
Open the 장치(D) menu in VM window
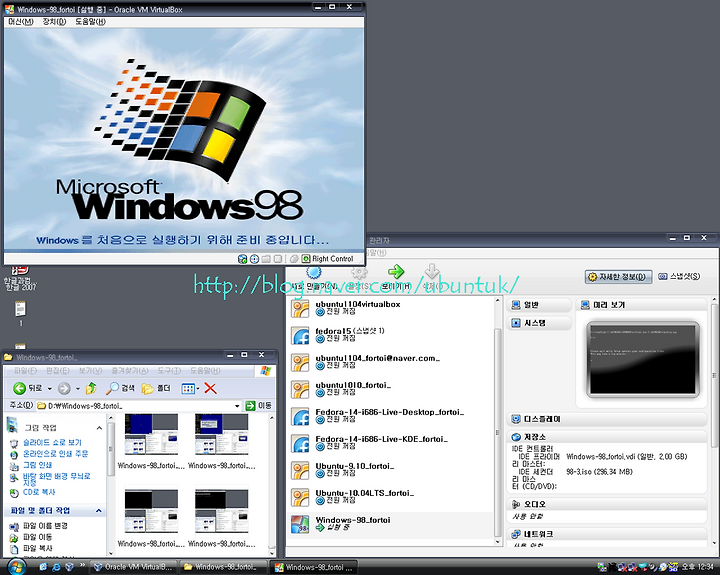point(54,22)
